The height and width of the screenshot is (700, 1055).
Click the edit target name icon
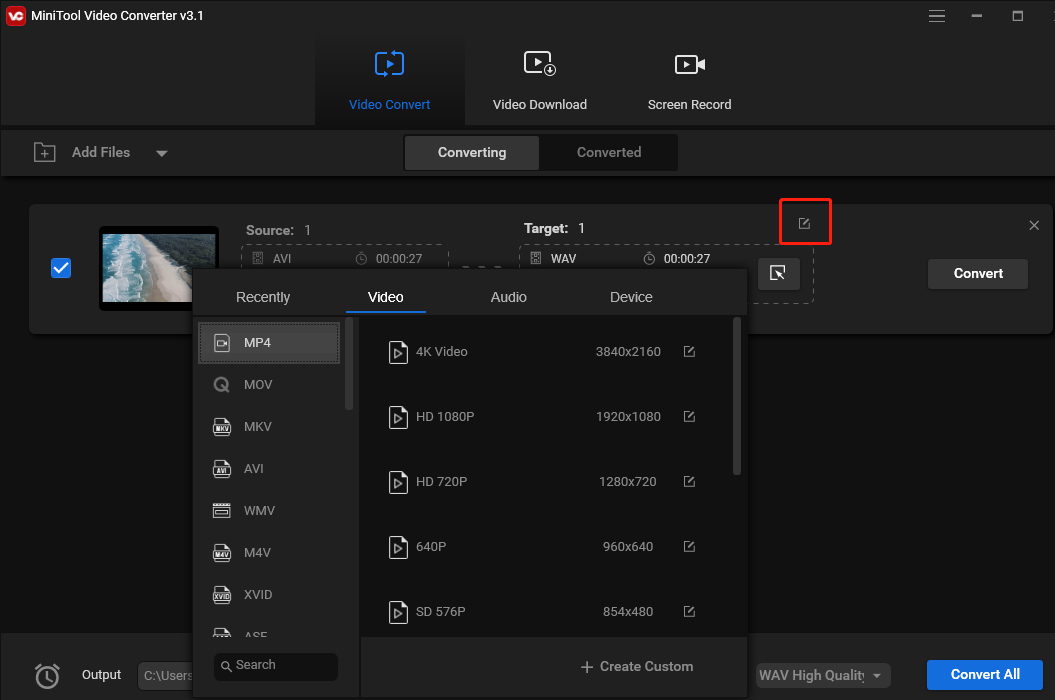pyautogui.click(x=804, y=223)
